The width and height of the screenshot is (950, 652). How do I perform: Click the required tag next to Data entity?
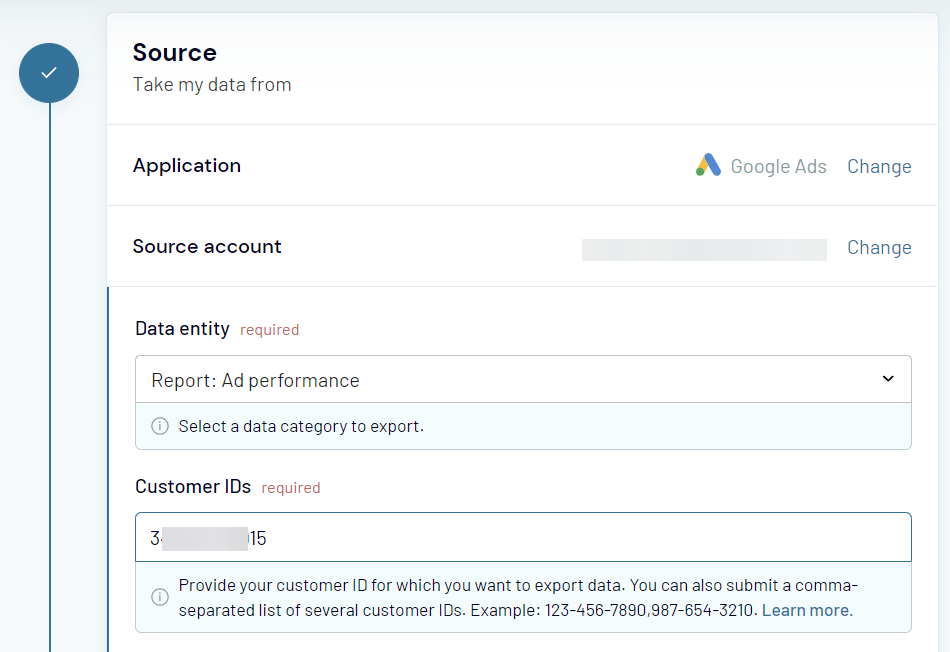270,330
